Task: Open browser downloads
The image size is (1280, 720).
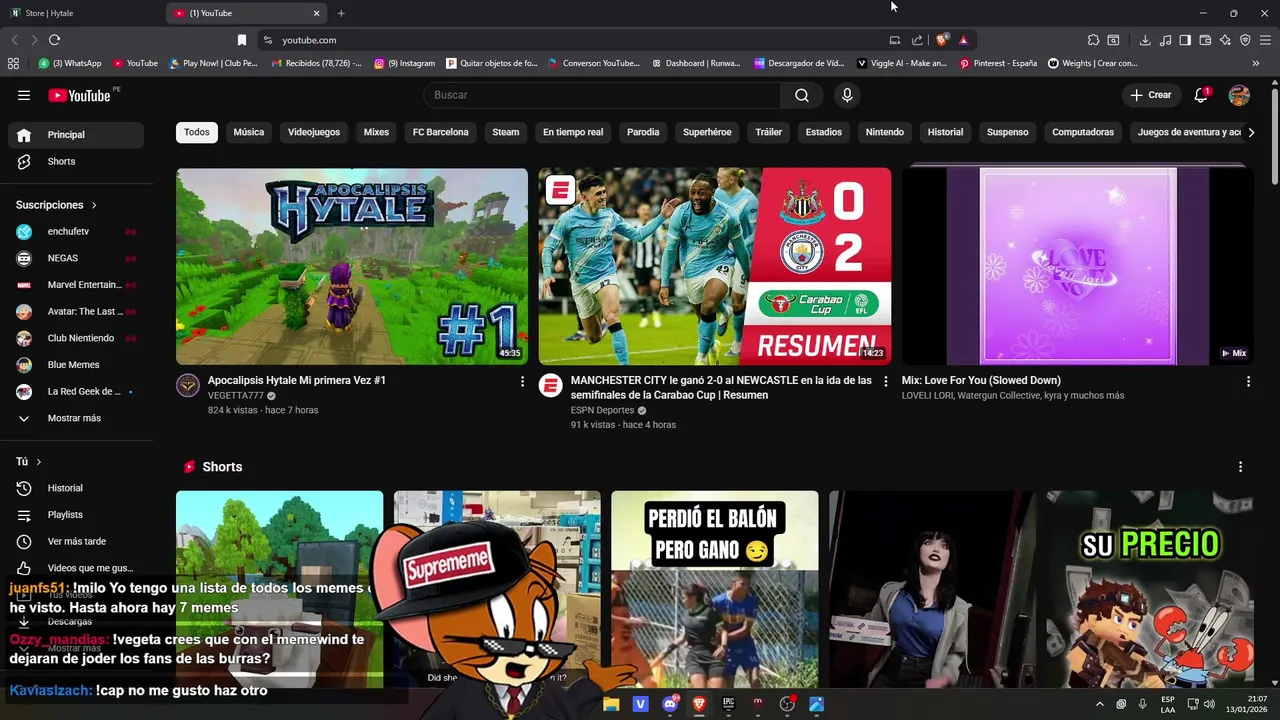Action: (1145, 40)
